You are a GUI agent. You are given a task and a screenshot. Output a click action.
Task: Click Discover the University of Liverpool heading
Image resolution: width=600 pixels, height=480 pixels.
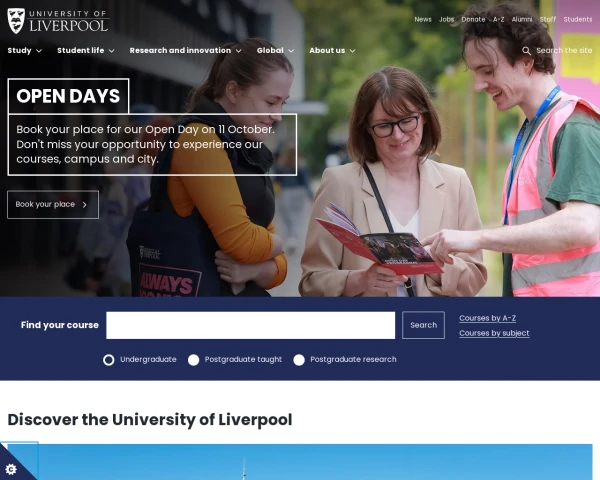(x=150, y=420)
